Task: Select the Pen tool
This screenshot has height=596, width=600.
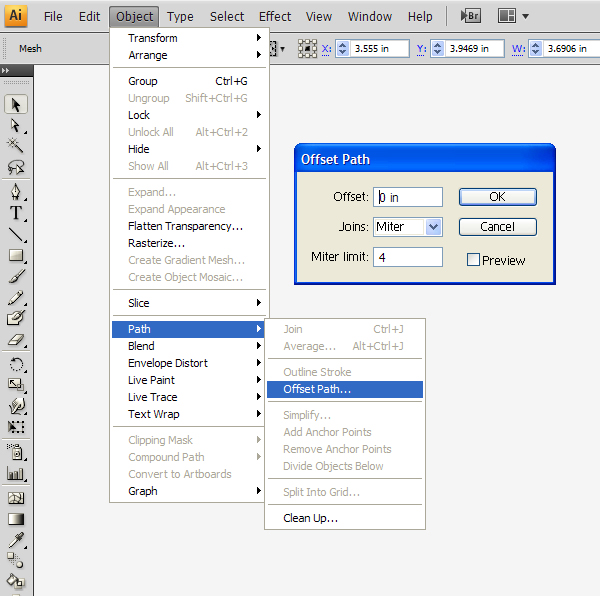Action: point(16,192)
